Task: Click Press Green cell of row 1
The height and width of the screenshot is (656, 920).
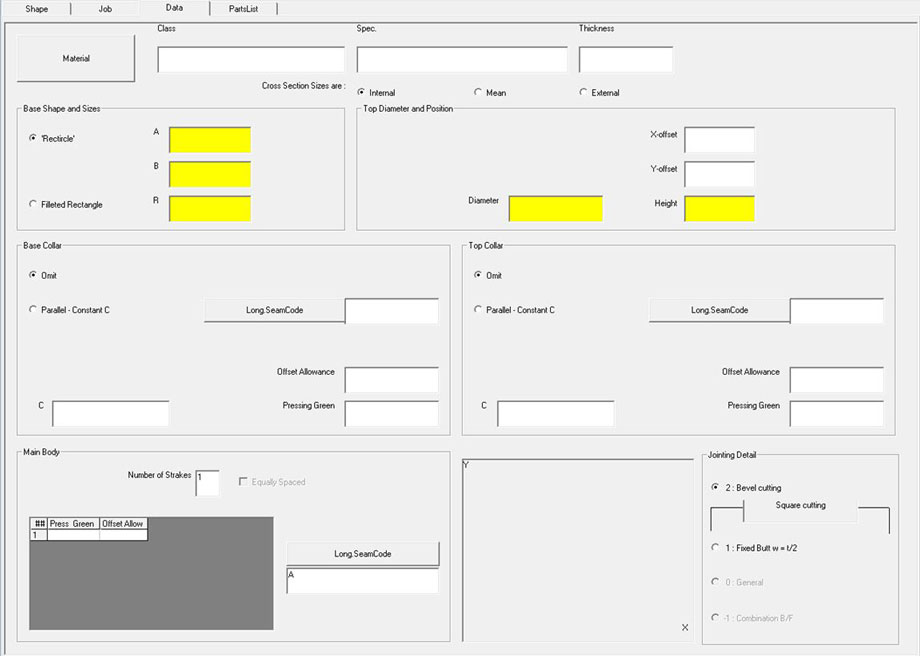Action: pos(73,535)
